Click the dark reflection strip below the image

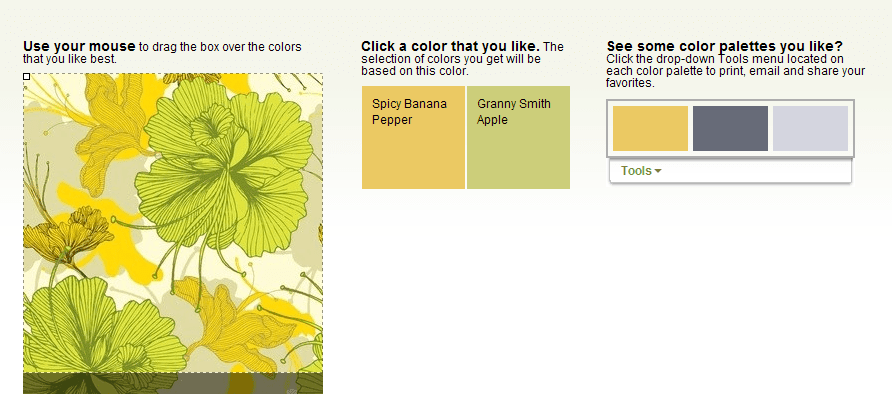(x=173, y=383)
